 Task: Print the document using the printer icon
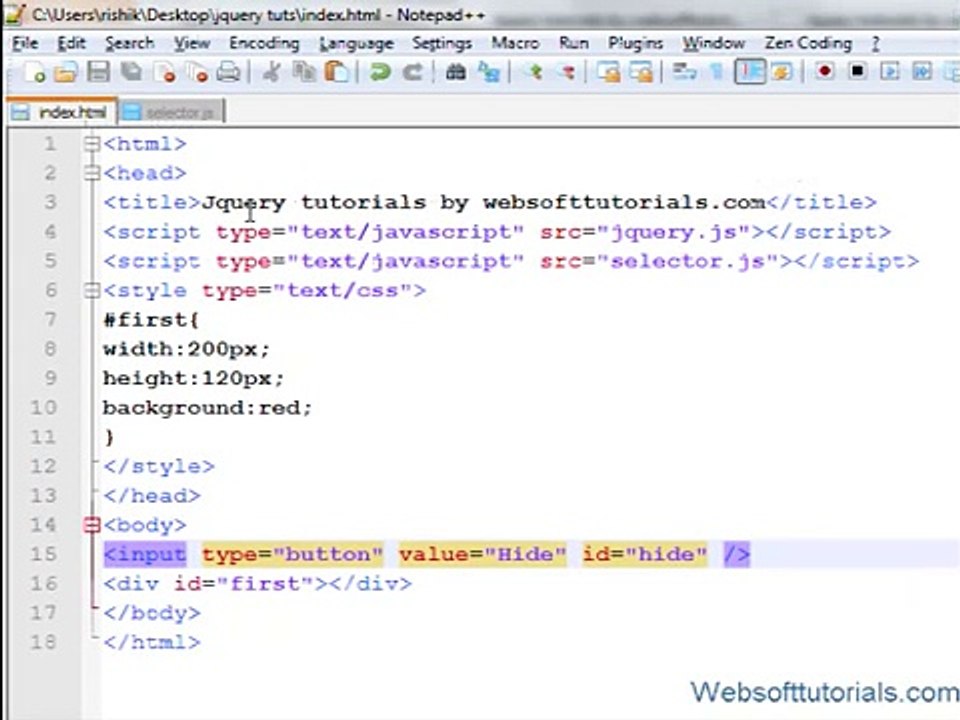click(228, 73)
